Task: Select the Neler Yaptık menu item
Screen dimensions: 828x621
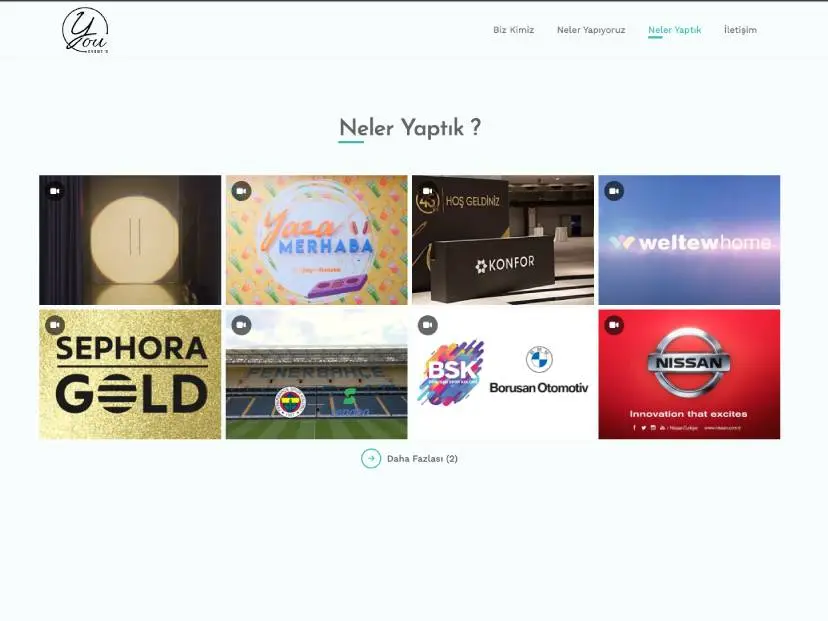Action: pyautogui.click(x=674, y=30)
